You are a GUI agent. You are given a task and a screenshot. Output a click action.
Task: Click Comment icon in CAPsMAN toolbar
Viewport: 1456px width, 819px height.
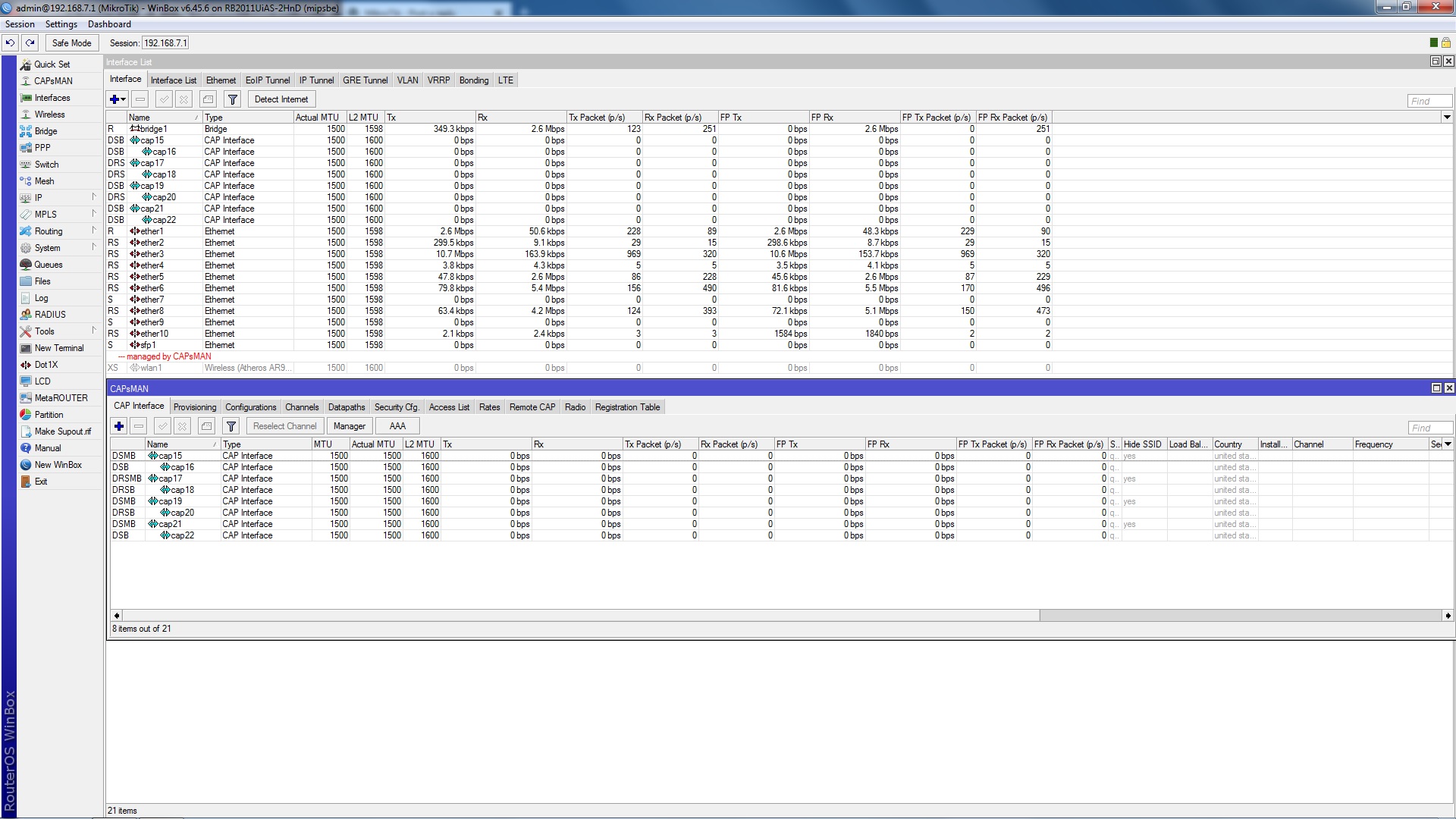(206, 426)
